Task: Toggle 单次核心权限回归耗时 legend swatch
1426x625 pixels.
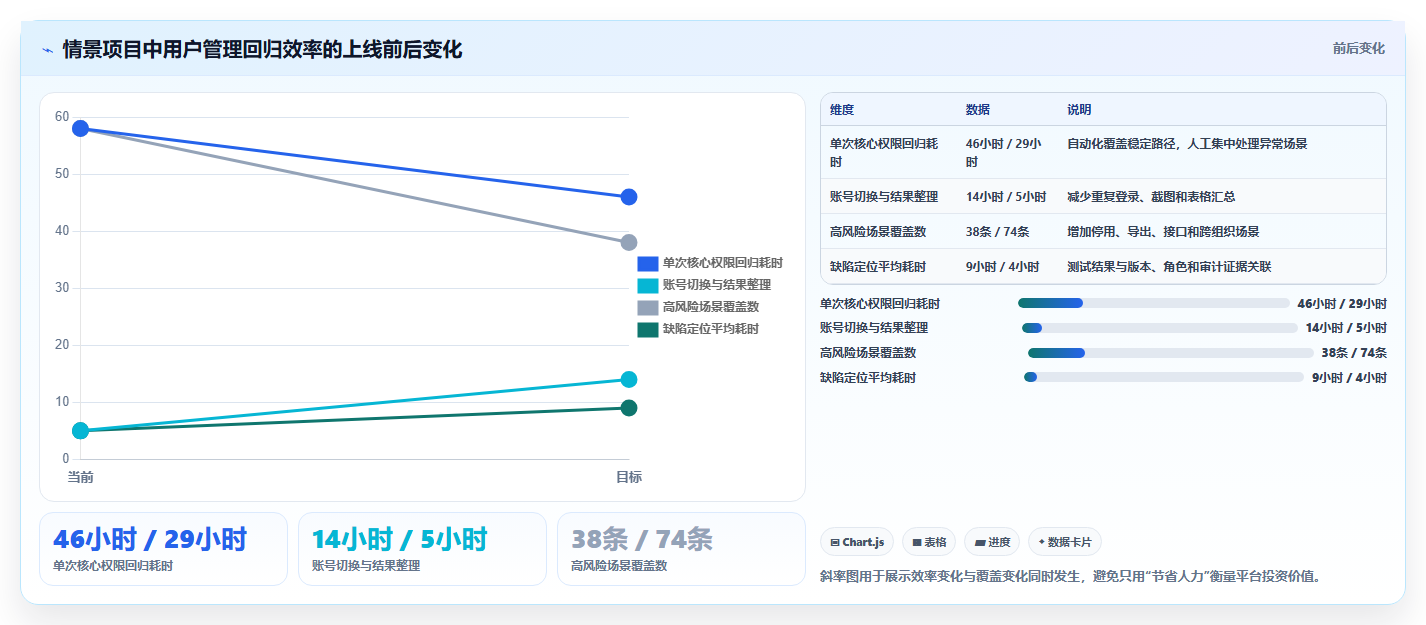Action: click(x=648, y=263)
